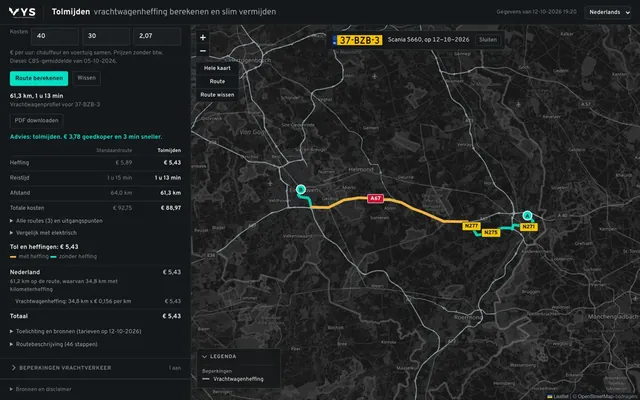Click the cost field containing 40
Screen dimensions: 640x400
tap(55, 36)
